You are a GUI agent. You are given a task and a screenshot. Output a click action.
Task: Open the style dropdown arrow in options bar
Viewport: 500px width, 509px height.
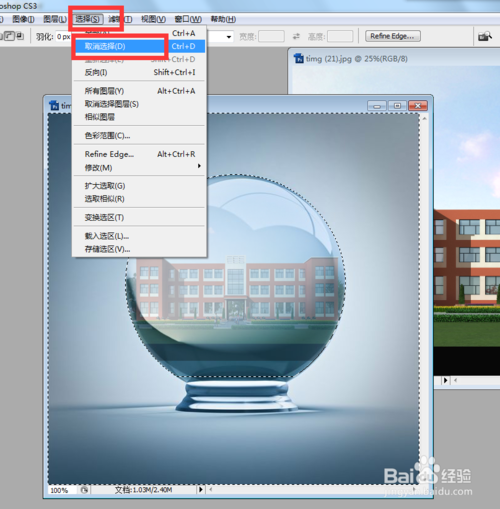click(x=229, y=37)
